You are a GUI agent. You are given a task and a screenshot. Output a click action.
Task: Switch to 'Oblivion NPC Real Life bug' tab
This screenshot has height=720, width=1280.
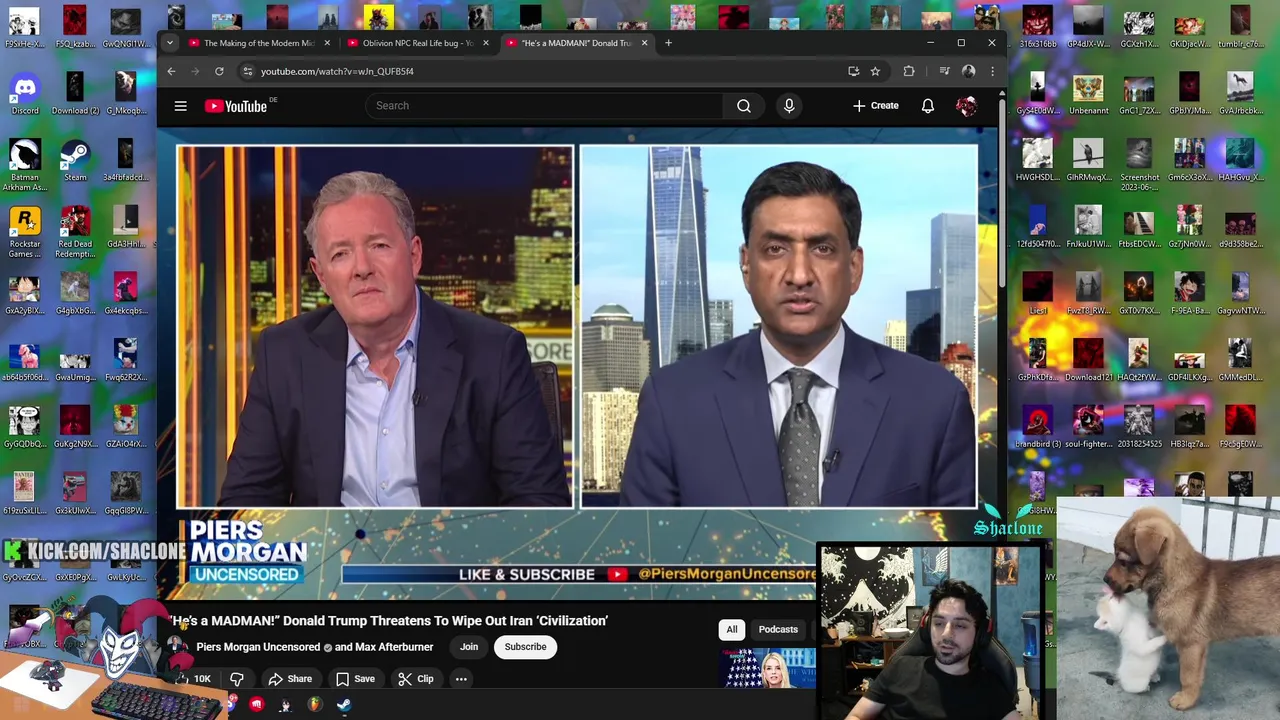(x=417, y=43)
